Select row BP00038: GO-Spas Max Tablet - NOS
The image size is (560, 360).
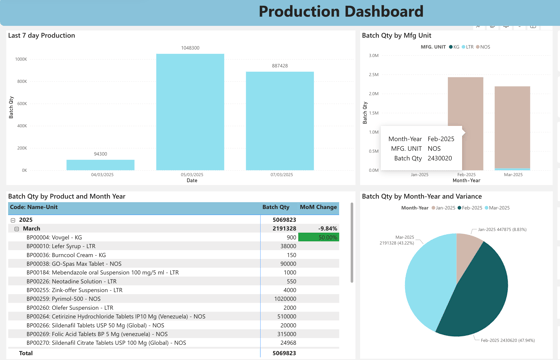(x=174, y=264)
